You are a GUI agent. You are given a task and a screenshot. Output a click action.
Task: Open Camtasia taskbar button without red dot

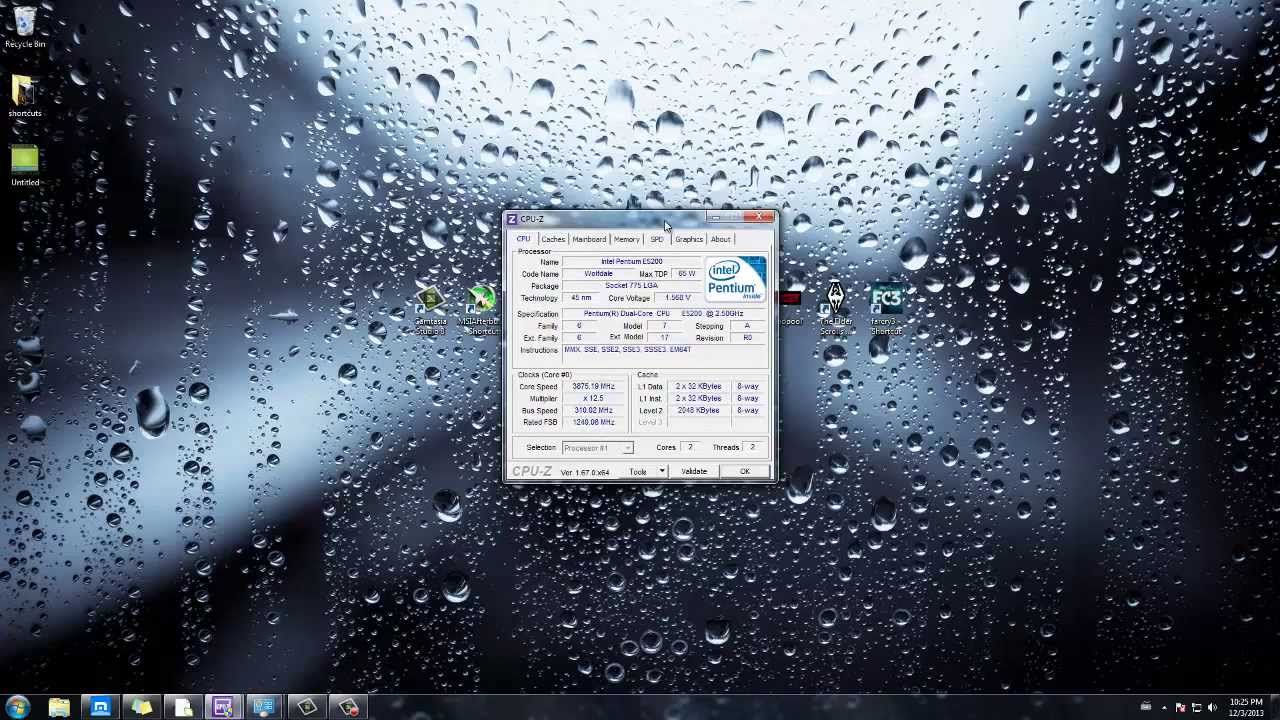pos(306,708)
